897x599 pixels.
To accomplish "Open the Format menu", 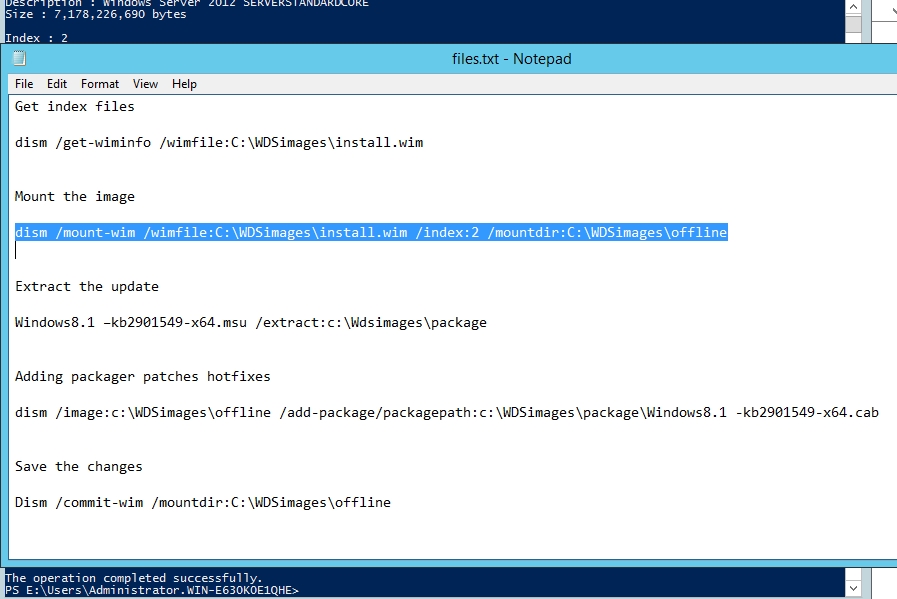I will point(100,84).
